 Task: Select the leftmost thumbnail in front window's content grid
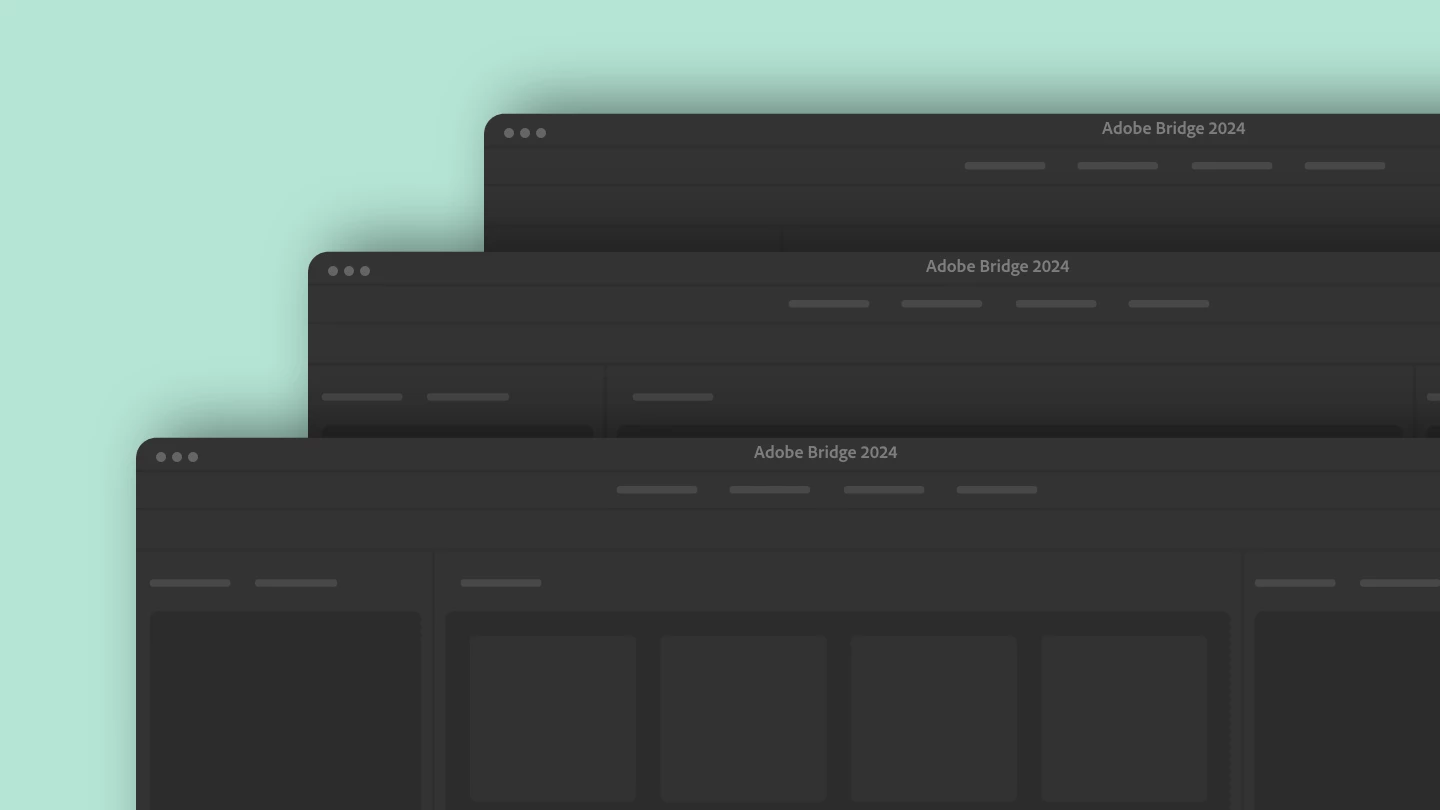(553, 718)
